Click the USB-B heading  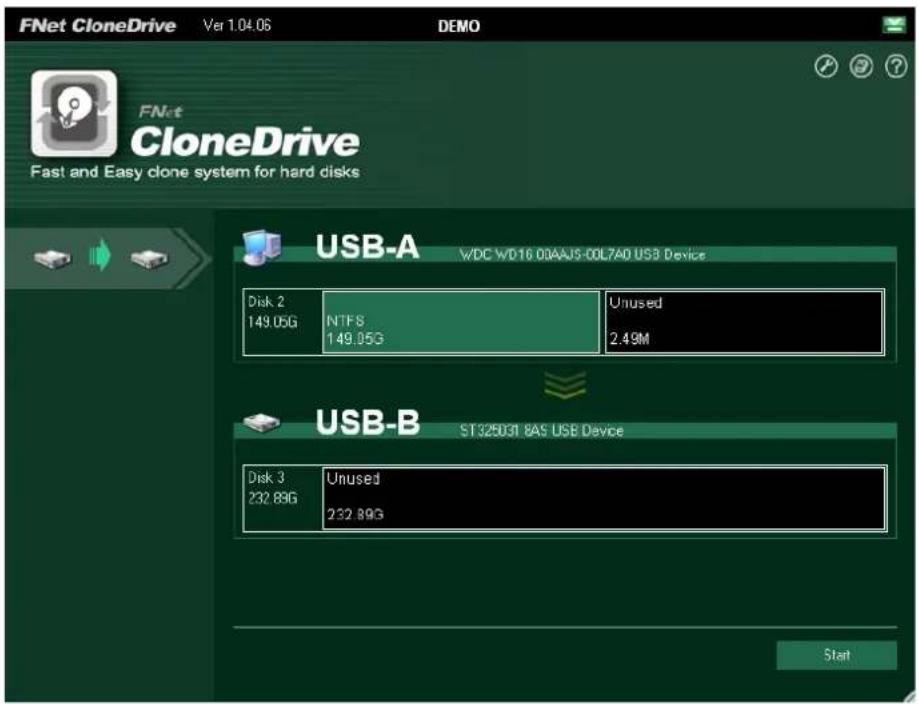pos(368,422)
